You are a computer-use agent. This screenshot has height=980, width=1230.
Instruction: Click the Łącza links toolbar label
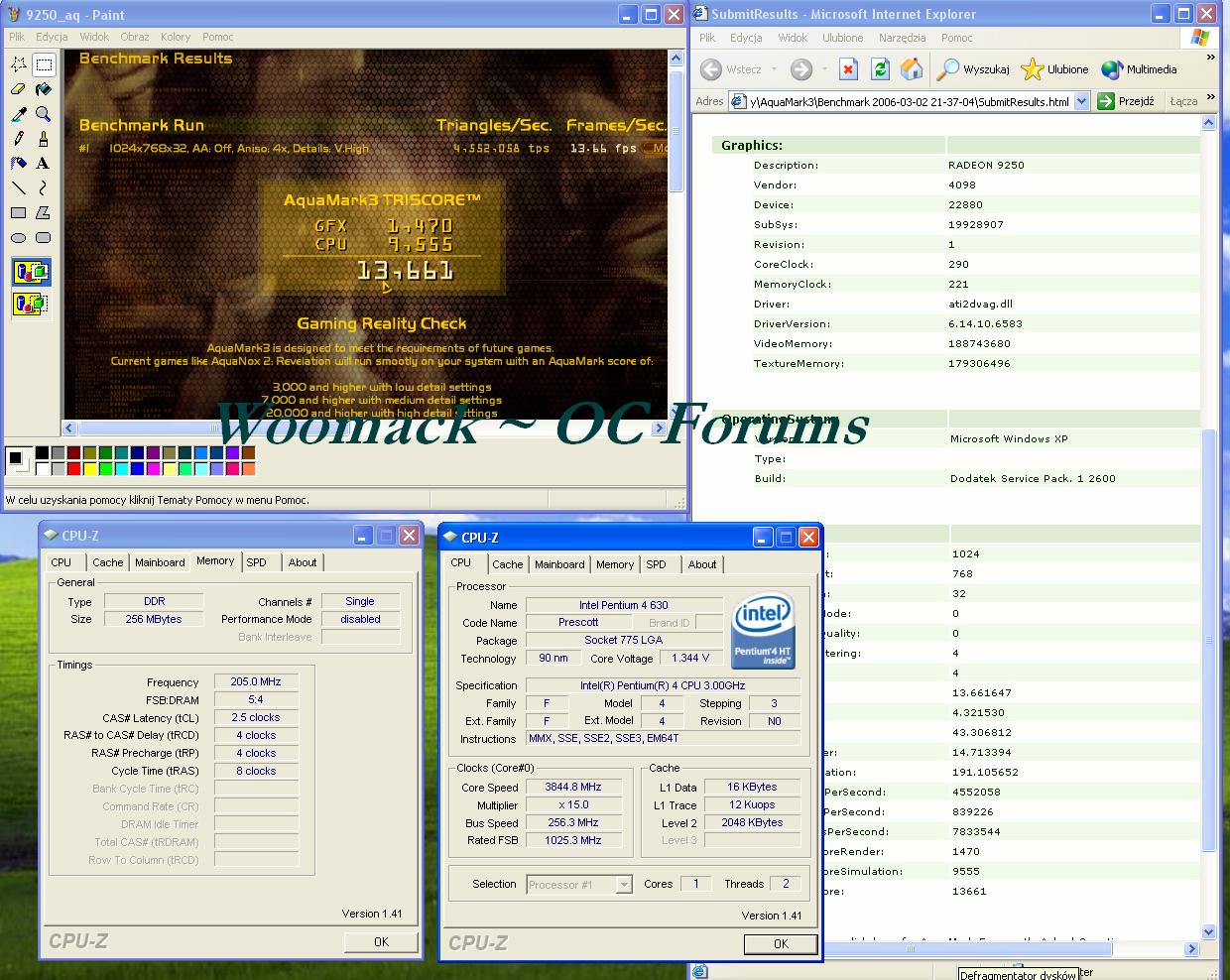coord(1183,101)
